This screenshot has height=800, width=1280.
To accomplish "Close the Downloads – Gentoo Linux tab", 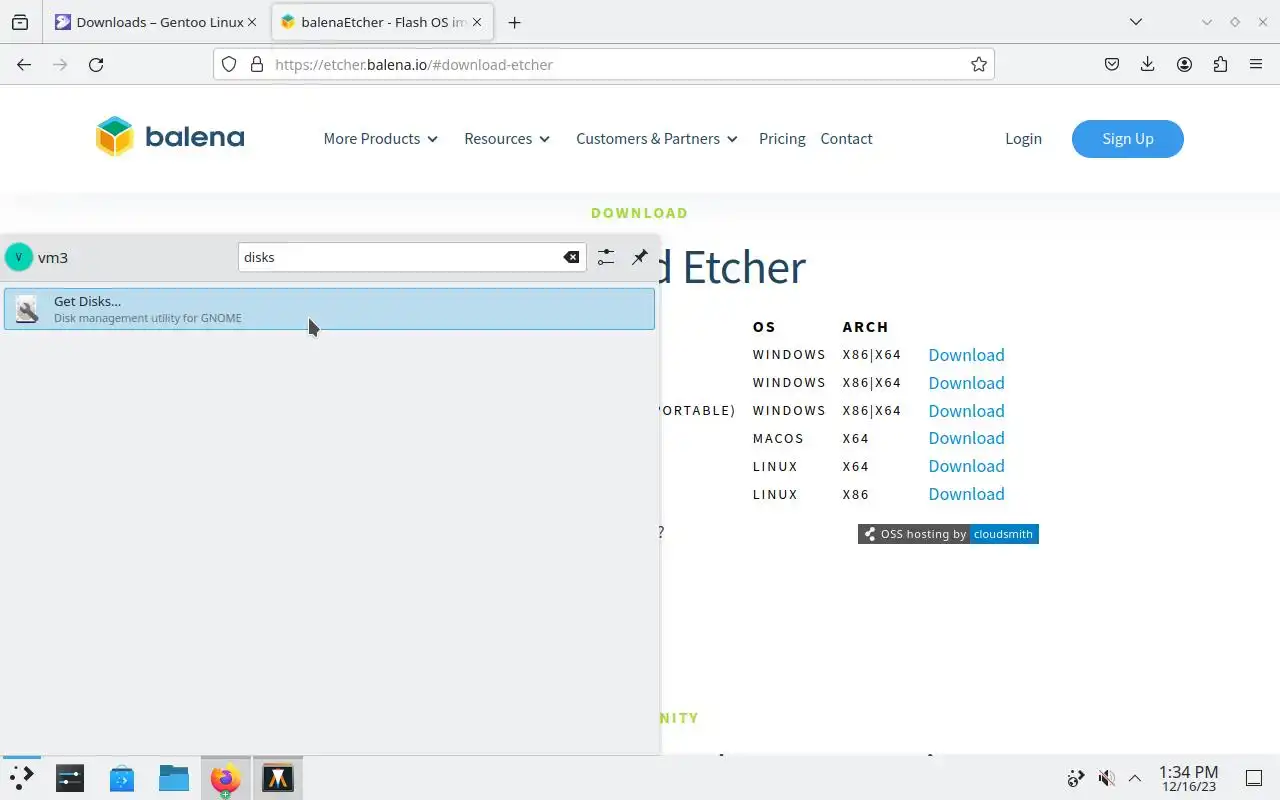I will [251, 22].
